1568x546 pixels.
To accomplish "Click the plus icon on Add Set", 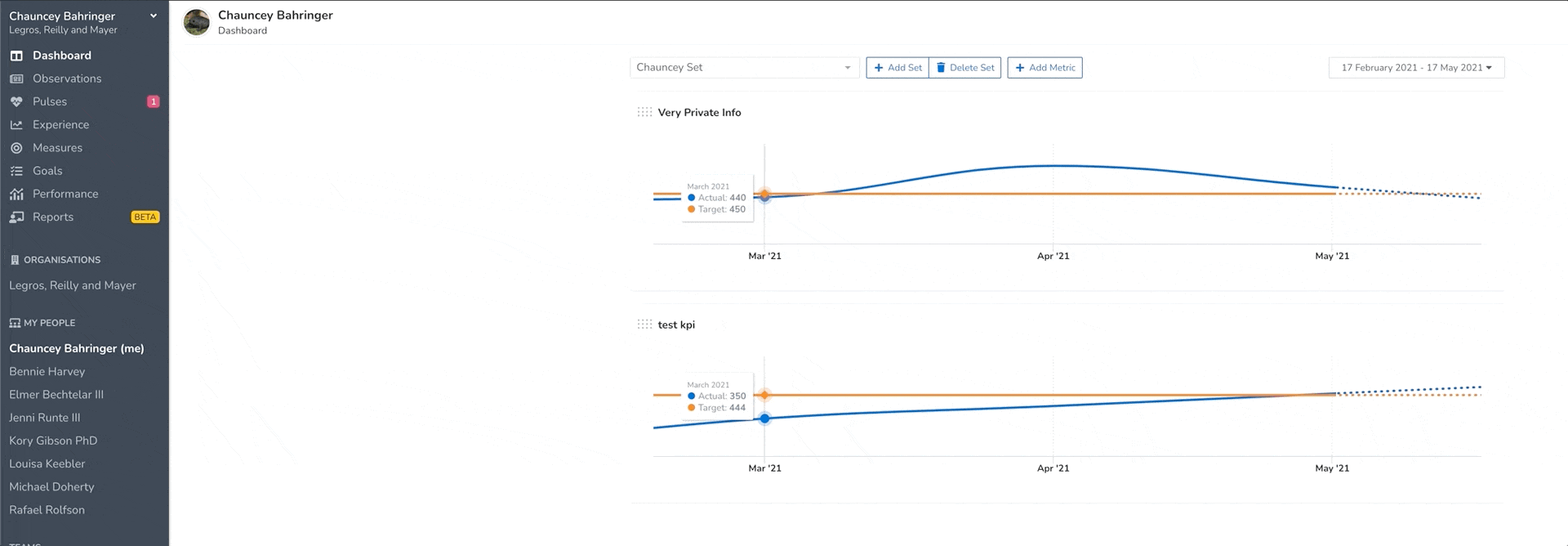I will pyautogui.click(x=879, y=68).
